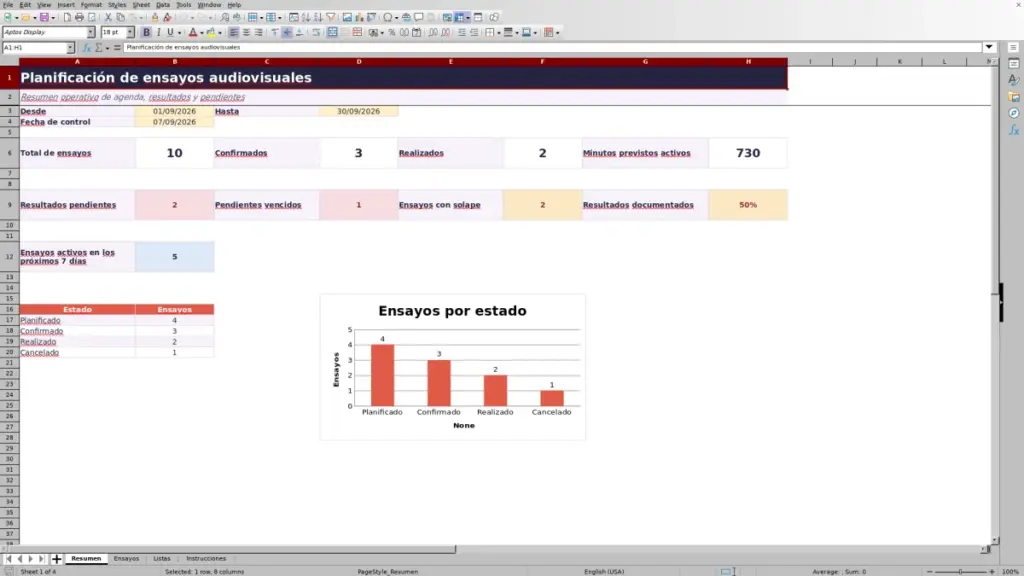Toggle Bold formatting
1024x576 pixels.
tap(146, 33)
